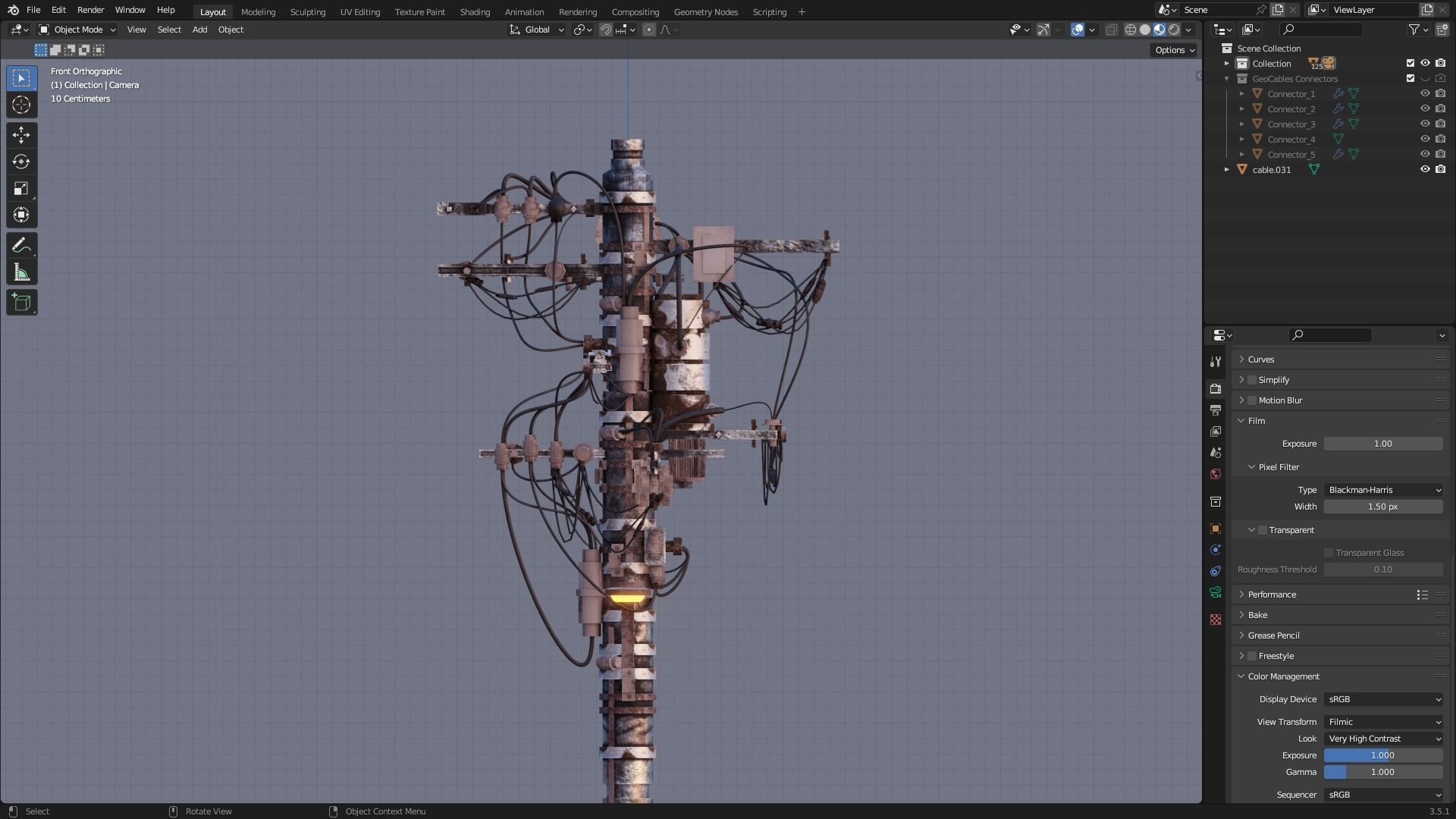Open the Render menu
1456x819 pixels.
click(90, 10)
